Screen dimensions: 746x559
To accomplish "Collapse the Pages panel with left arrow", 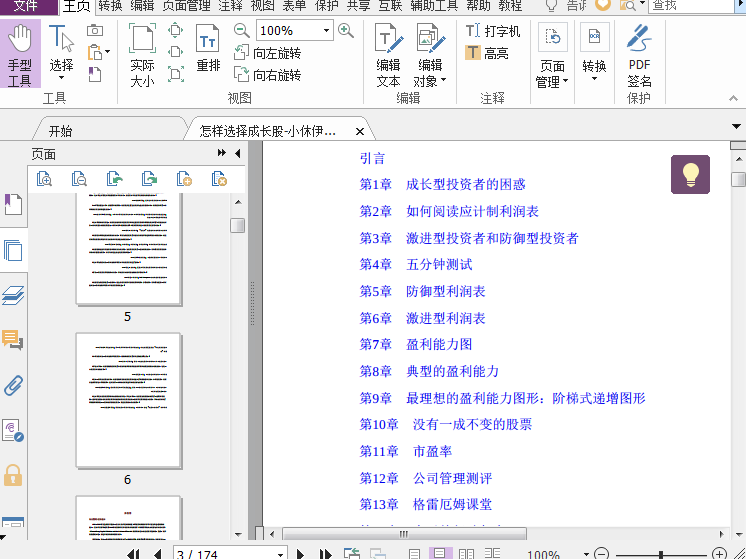I will 237,153.
